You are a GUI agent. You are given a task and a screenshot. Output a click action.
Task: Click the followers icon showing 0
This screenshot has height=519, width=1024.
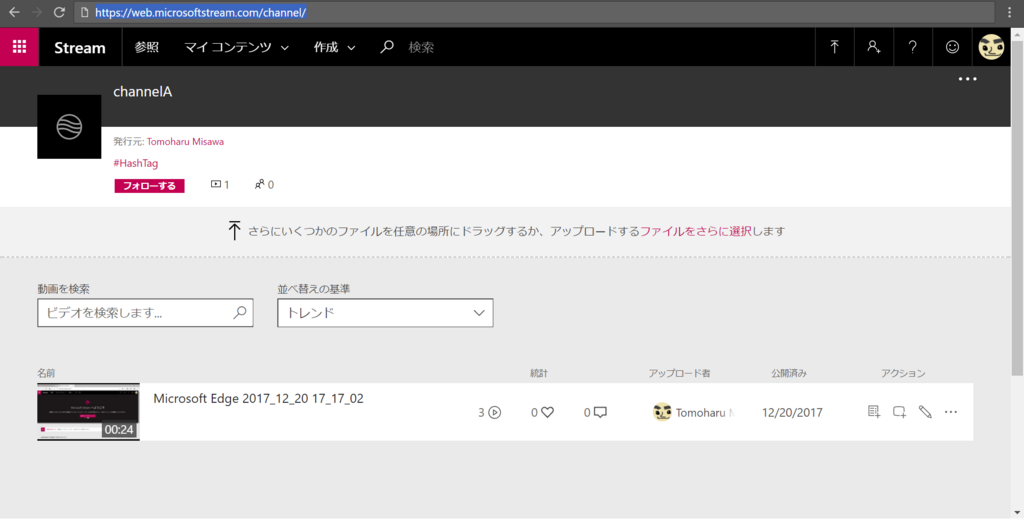point(259,185)
